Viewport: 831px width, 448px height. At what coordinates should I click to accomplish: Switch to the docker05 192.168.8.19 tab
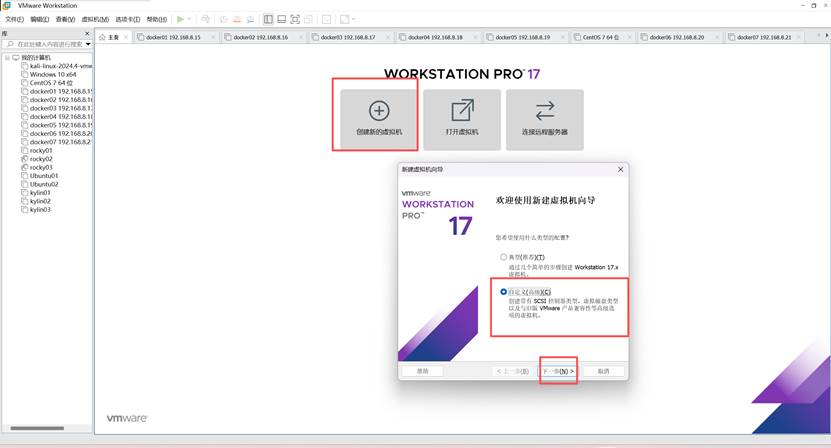click(x=523, y=37)
